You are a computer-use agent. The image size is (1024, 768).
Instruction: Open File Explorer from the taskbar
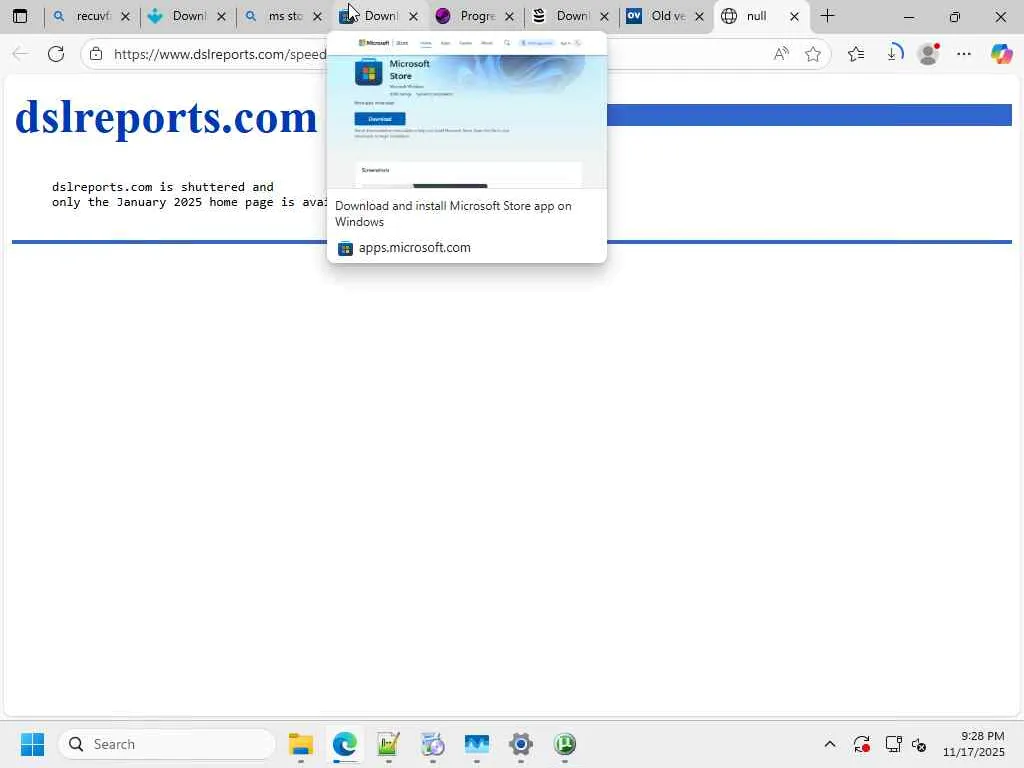[300, 744]
